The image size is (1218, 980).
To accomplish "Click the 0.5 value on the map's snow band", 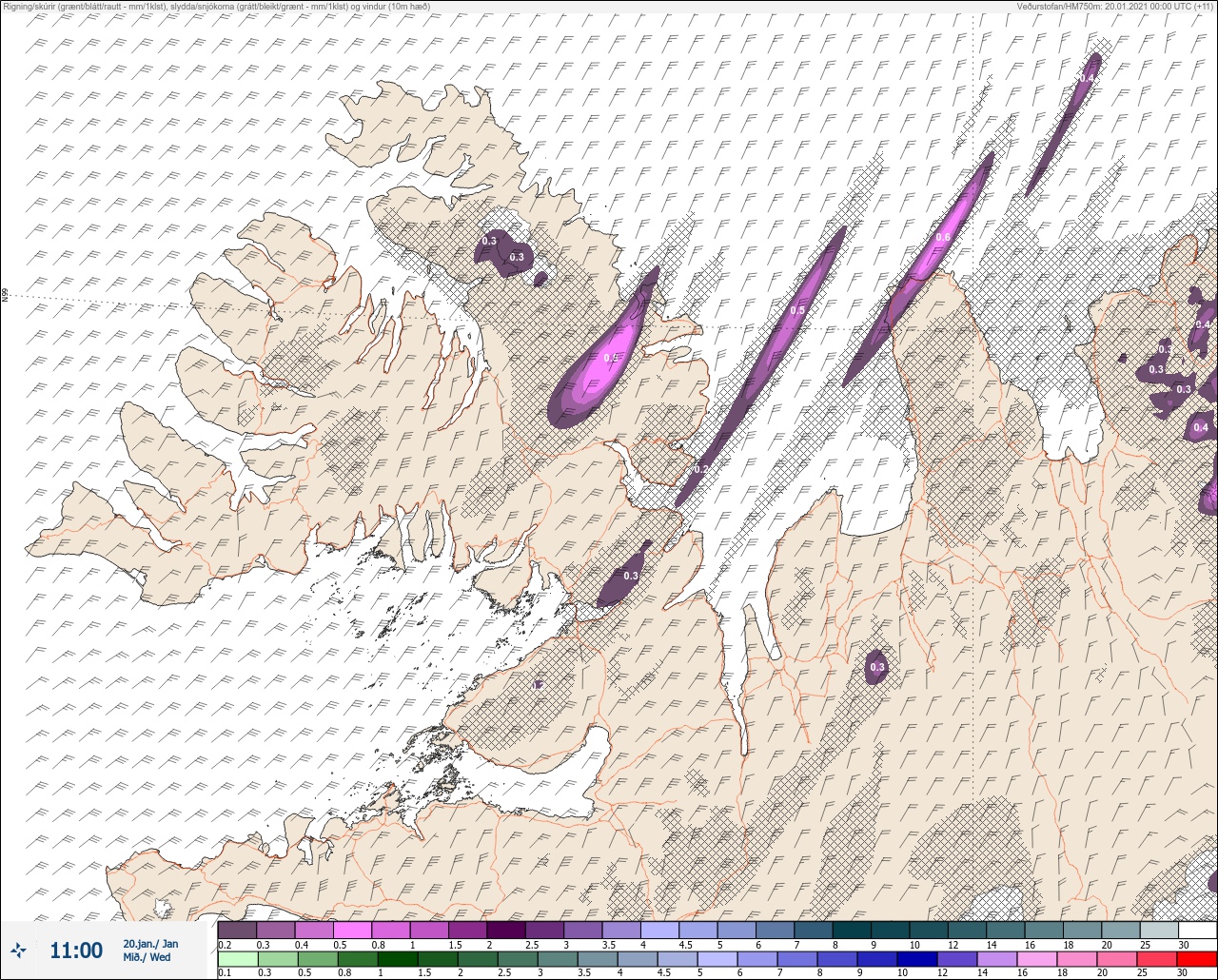I will 797,310.
